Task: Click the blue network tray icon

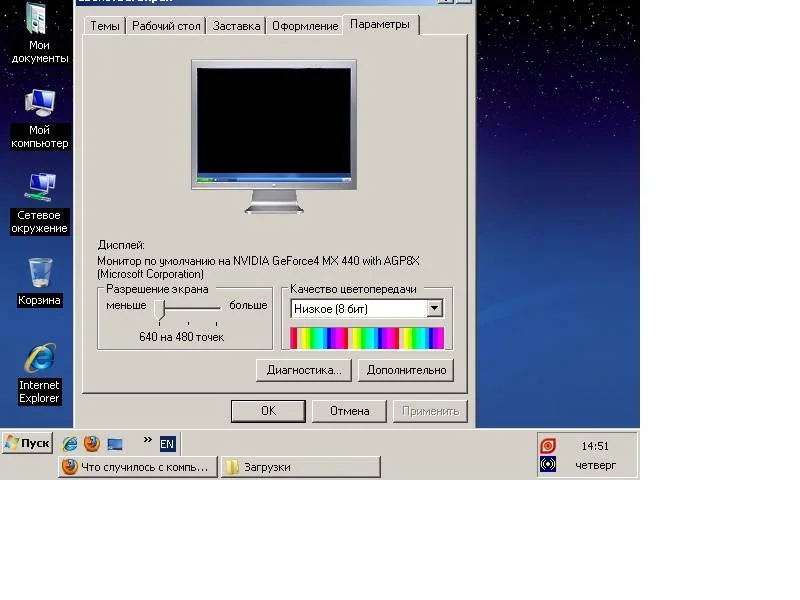Action: point(547,464)
